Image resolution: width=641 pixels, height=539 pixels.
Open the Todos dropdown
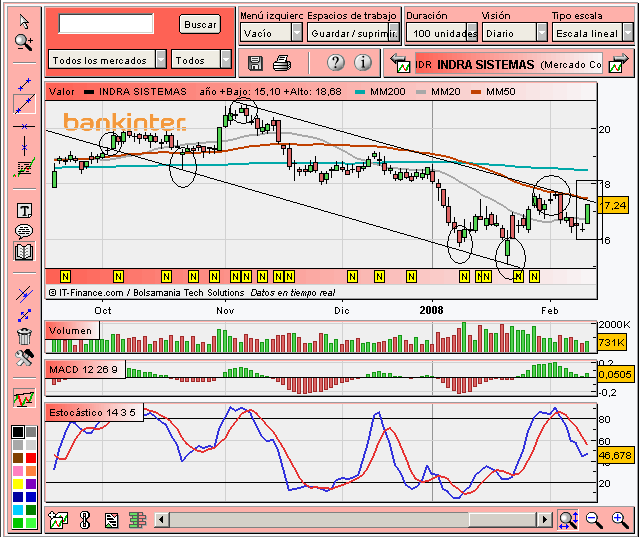pos(202,60)
